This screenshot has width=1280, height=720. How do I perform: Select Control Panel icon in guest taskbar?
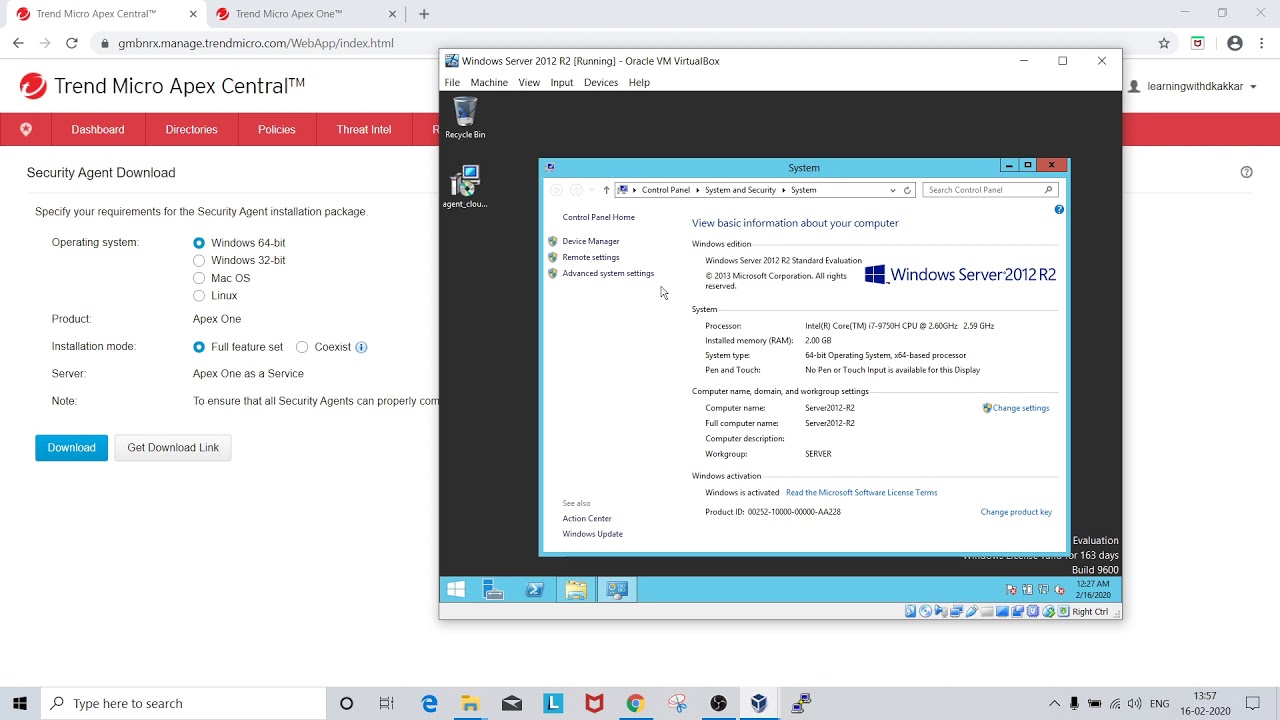[617, 590]
